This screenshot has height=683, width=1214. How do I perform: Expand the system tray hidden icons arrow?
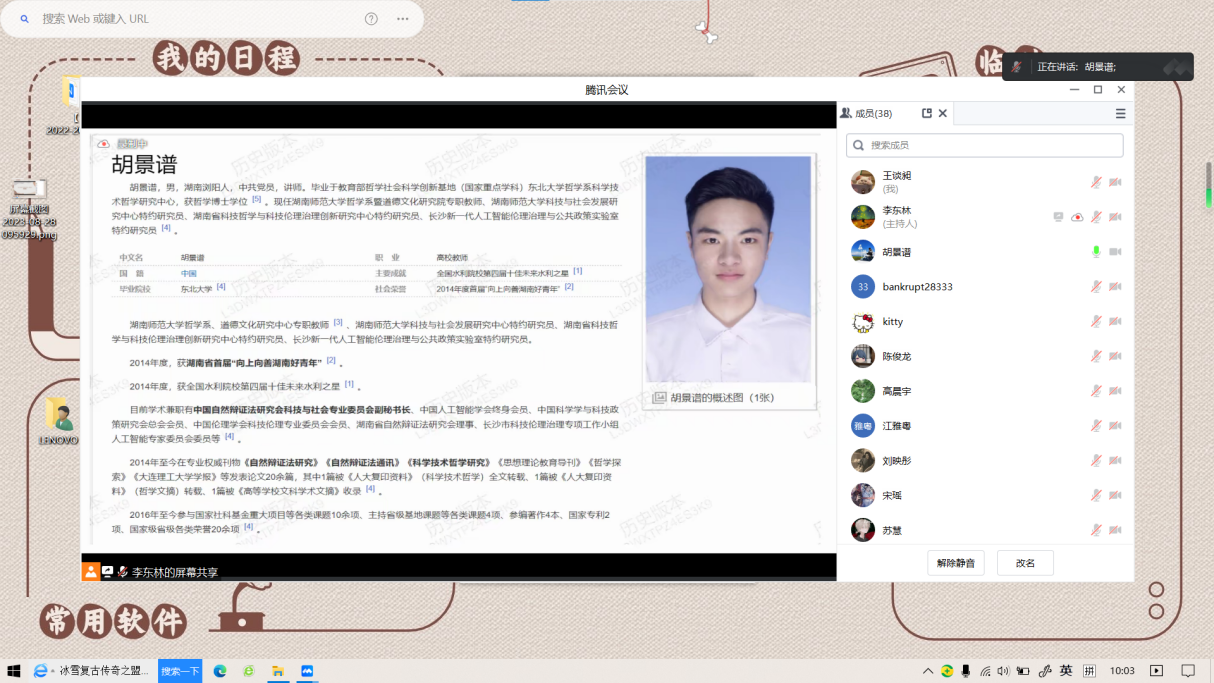(928, 671)
